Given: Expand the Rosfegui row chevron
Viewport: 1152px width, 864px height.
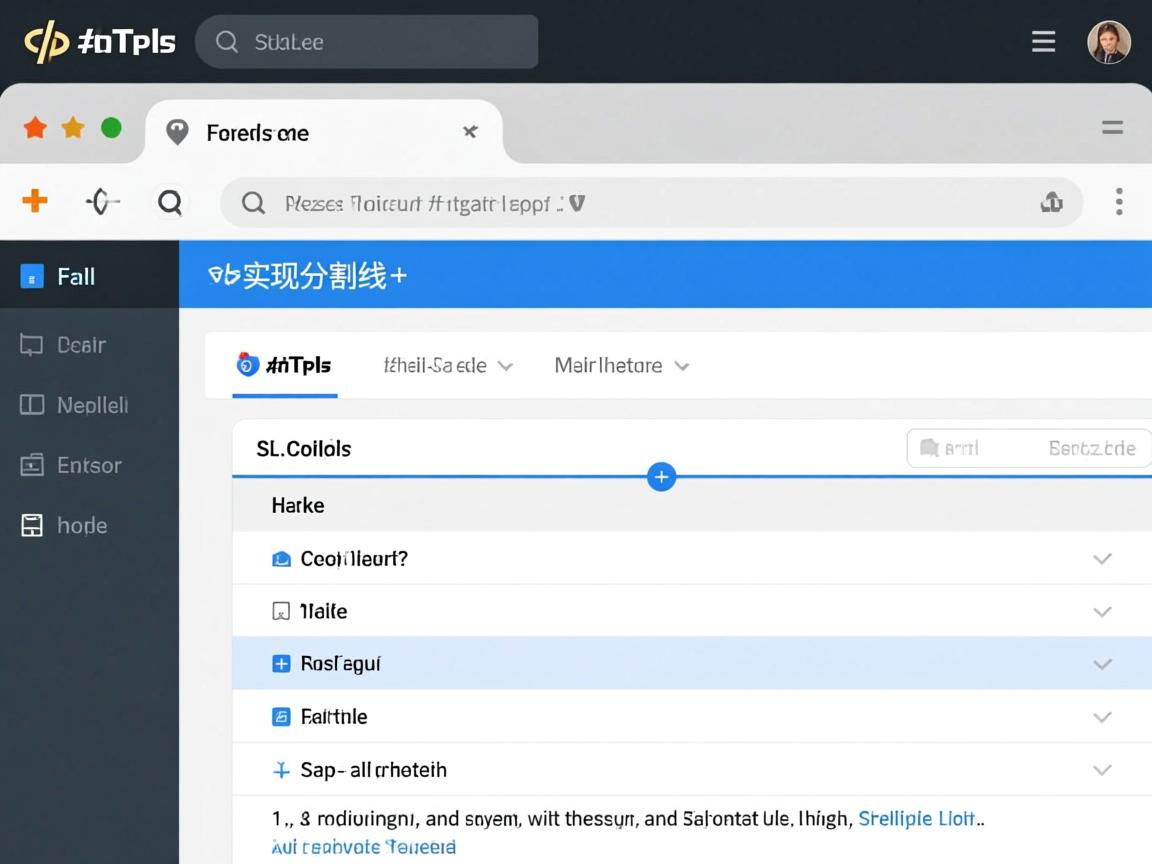Looking at the screenshot, I should click(x=1102, y=664).
